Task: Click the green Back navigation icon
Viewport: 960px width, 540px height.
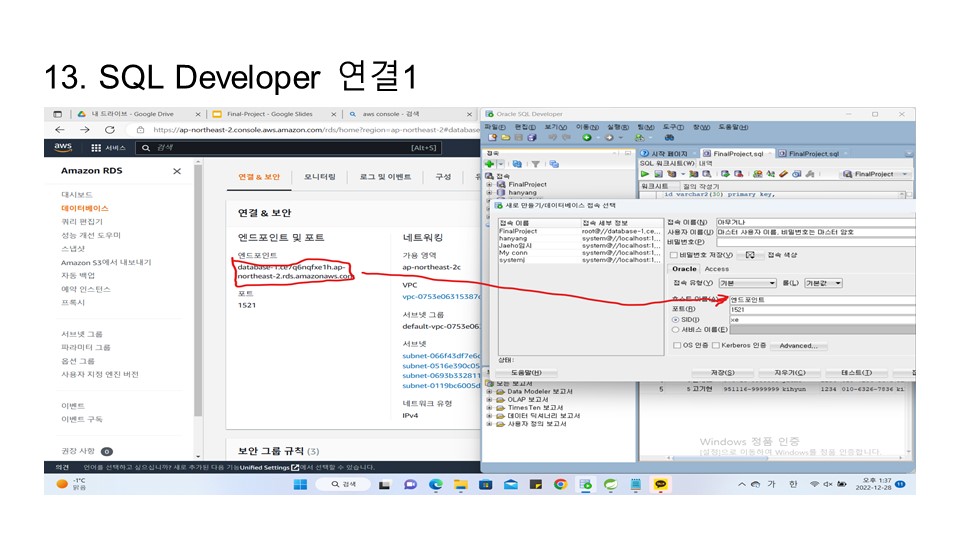Action: click(x=587, y=138)
